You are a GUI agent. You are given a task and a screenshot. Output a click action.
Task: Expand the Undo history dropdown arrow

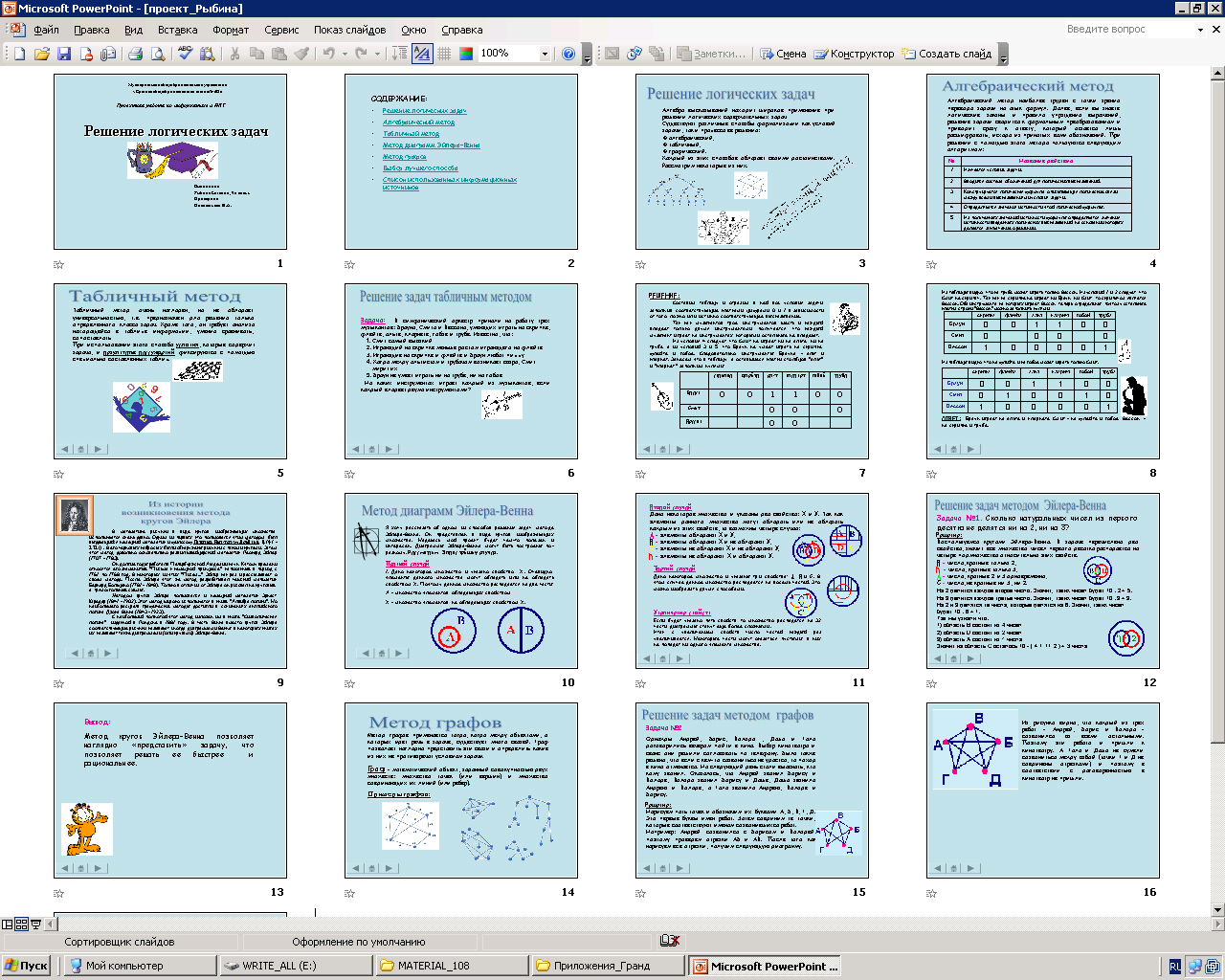pos(344,55)
